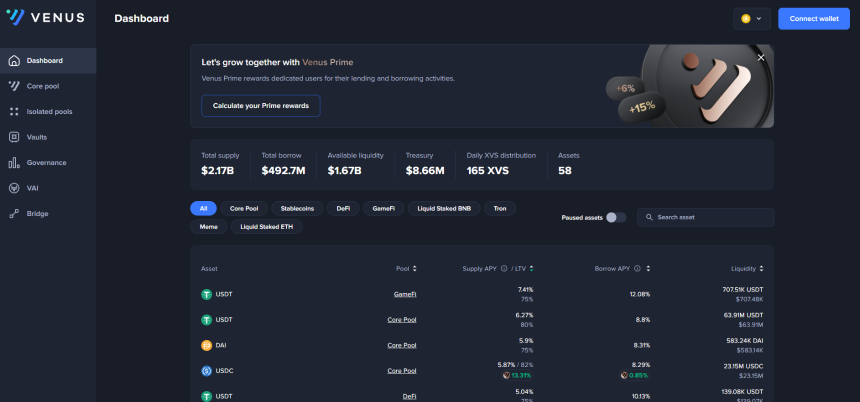This screenshot has height=402, width=860.
Task: Select the Liquid Staked BNB filter
Action: click(444, 208)
